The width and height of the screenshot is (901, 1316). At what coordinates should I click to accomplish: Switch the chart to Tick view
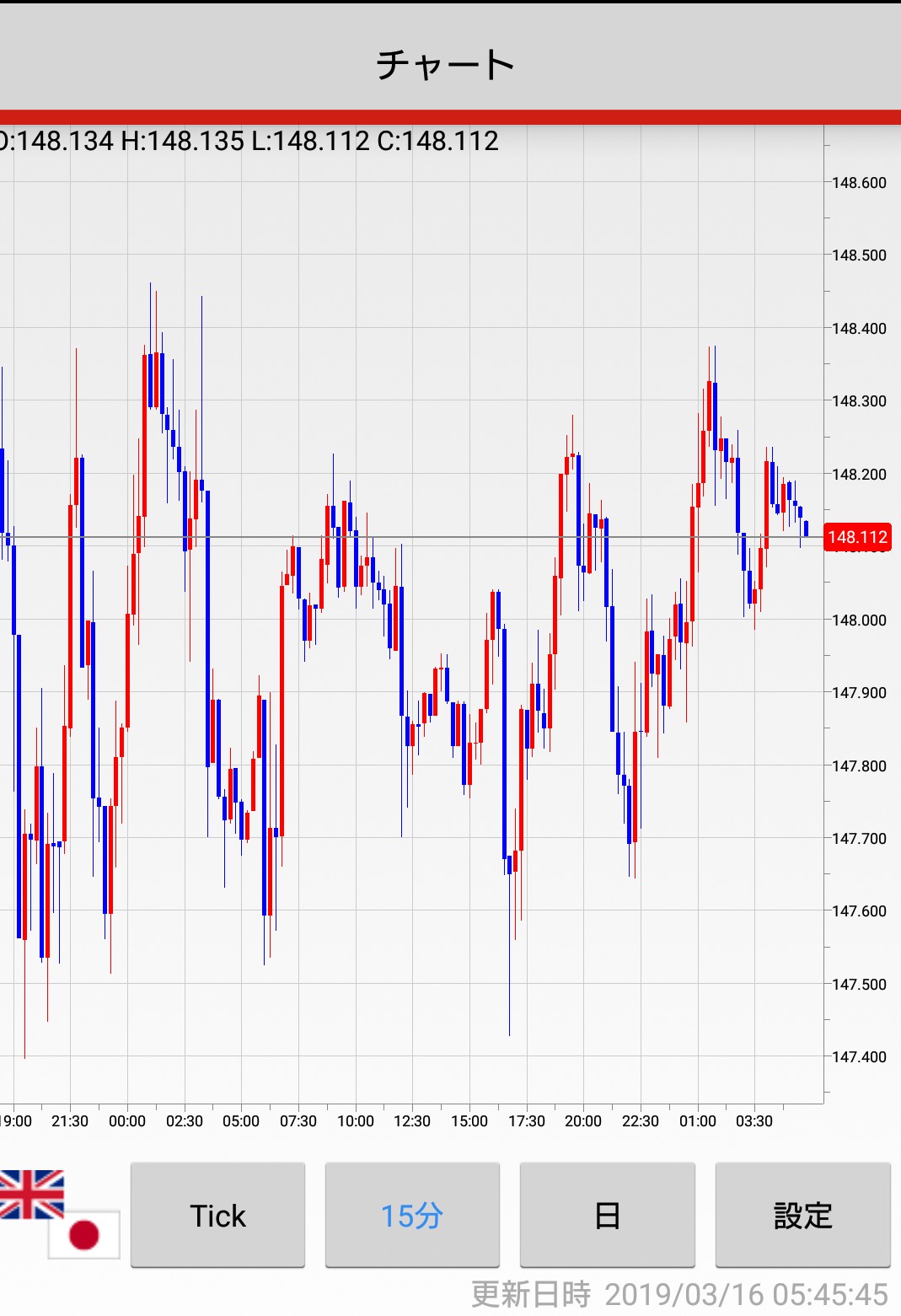pyautogui.click(x=217, y=1215)
